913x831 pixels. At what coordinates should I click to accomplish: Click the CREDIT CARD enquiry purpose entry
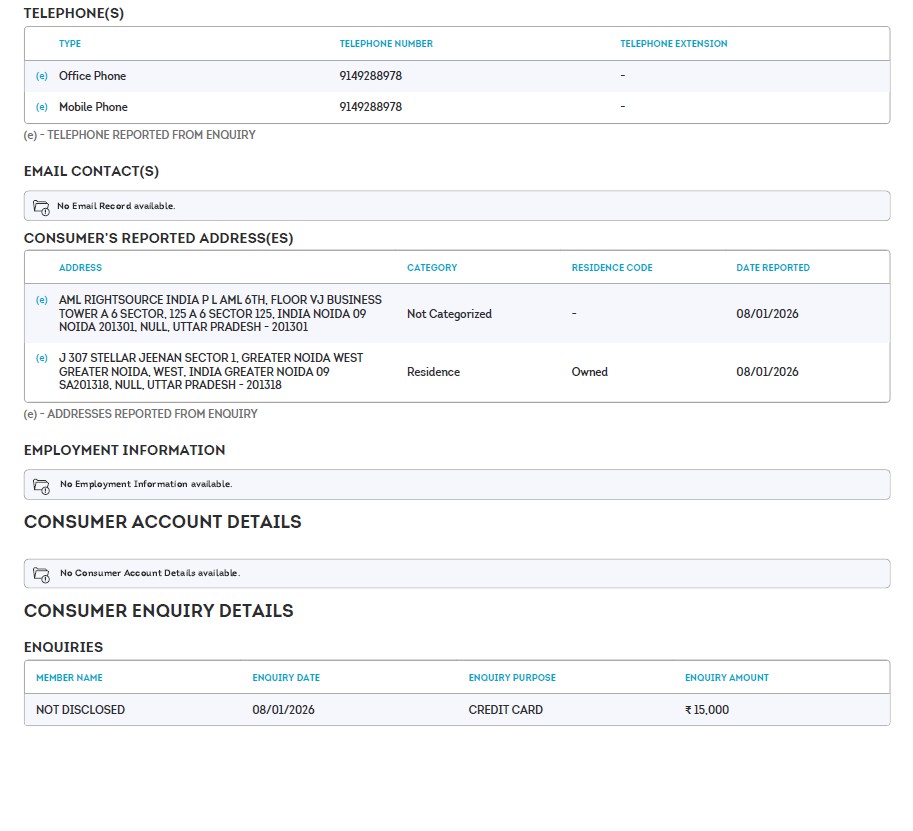point(505,710)
